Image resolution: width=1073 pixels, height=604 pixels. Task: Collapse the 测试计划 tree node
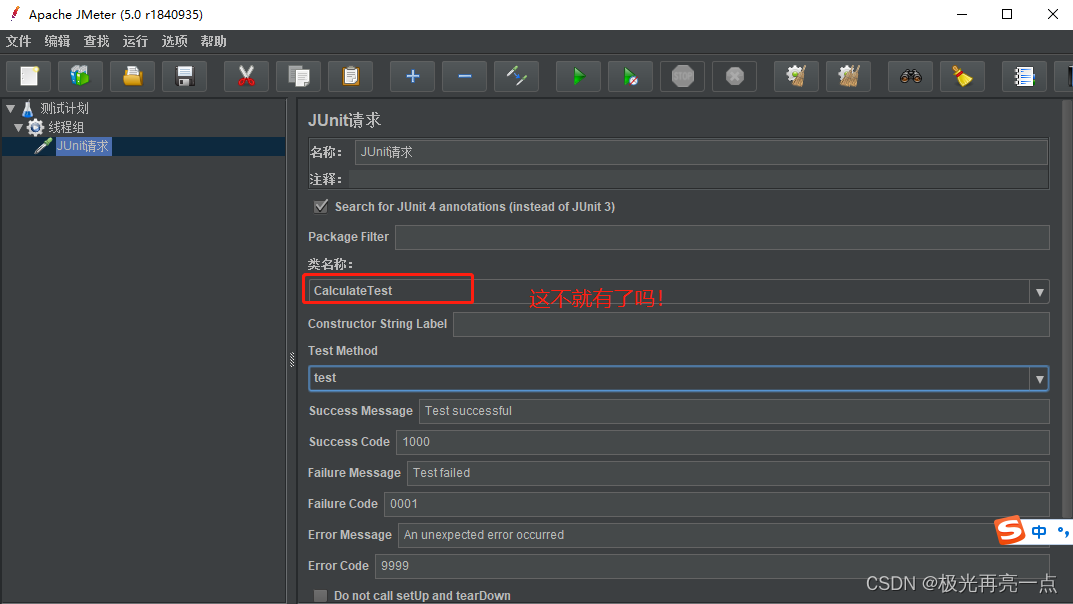[10, 108]
